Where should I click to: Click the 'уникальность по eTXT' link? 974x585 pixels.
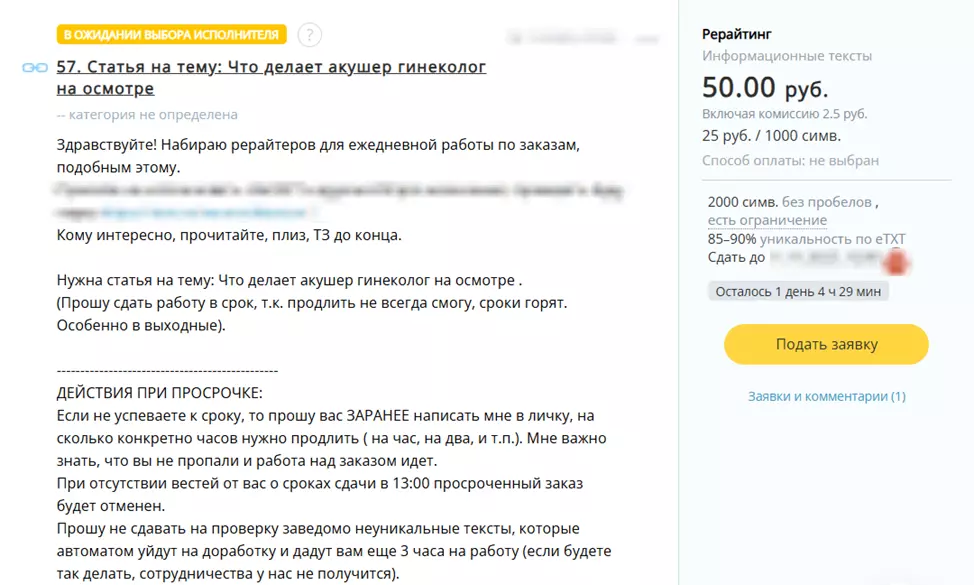pos(833,239)
